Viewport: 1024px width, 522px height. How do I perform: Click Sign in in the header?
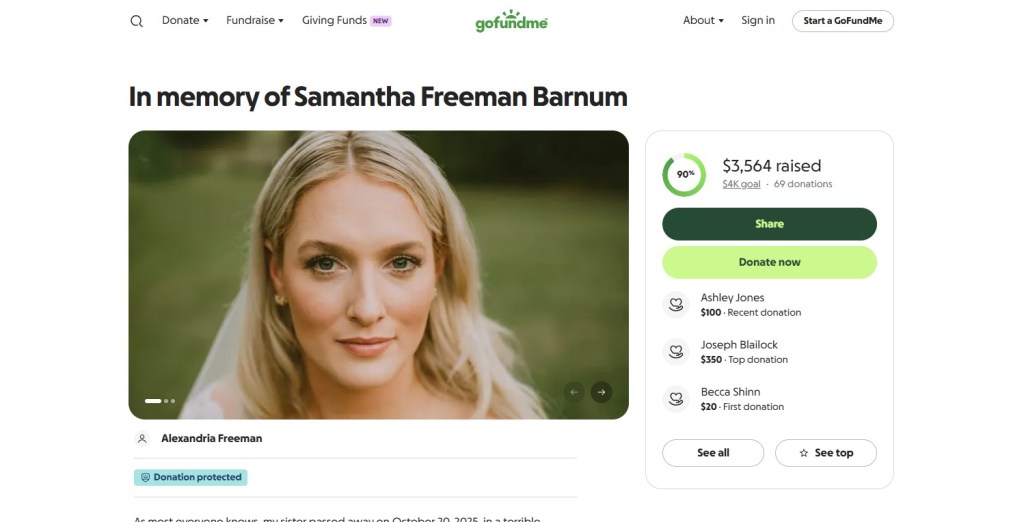(x=758, y=21)
